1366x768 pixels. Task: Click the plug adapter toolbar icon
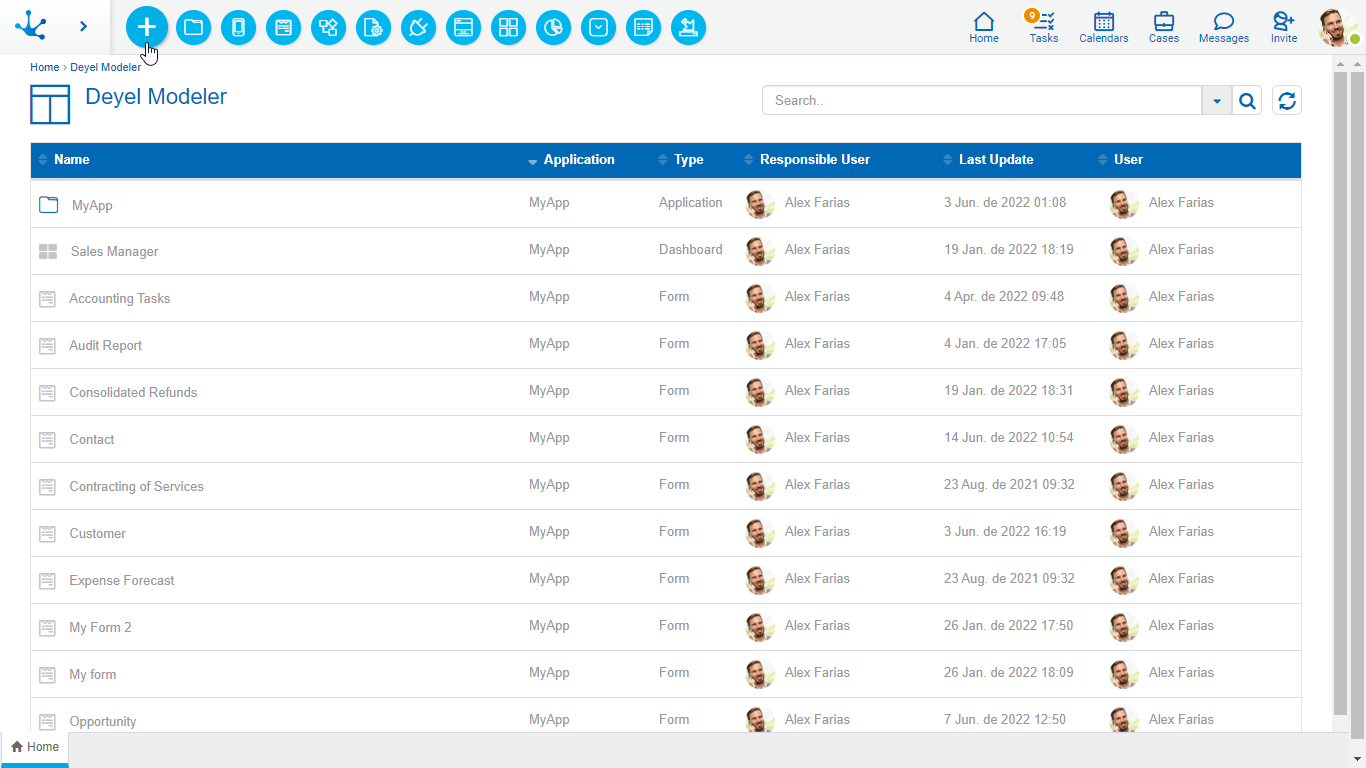[x=418, y=28]
